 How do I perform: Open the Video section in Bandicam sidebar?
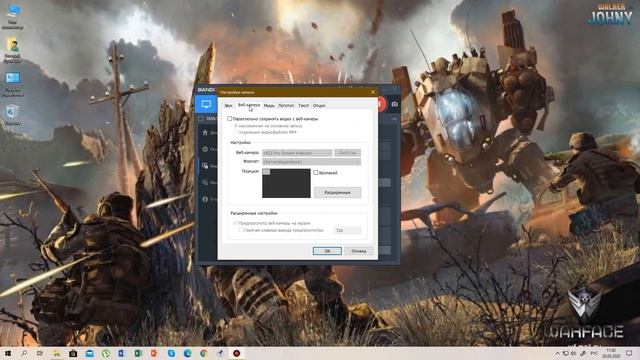point(205,166)
